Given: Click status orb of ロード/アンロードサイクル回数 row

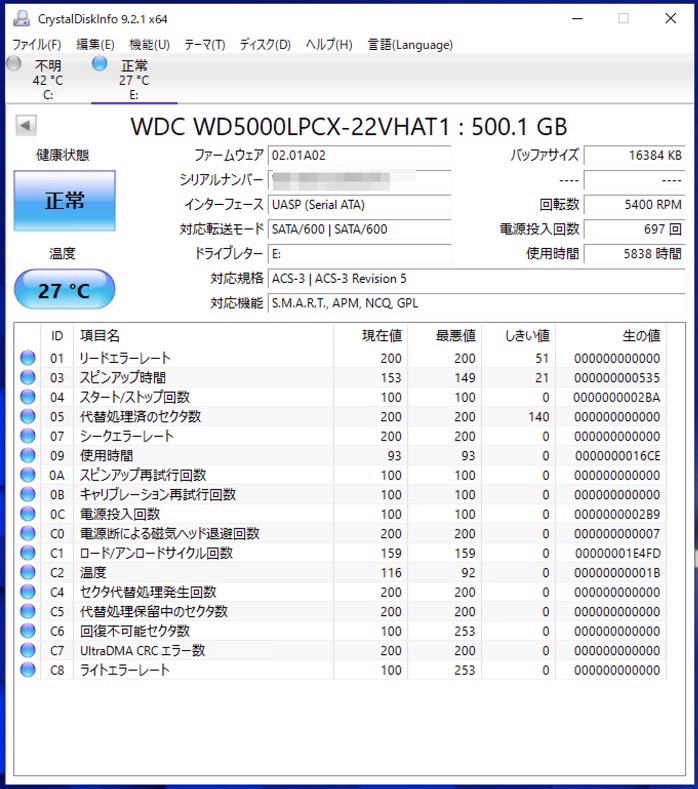Looking at the screenshot, I should [28, 553].
